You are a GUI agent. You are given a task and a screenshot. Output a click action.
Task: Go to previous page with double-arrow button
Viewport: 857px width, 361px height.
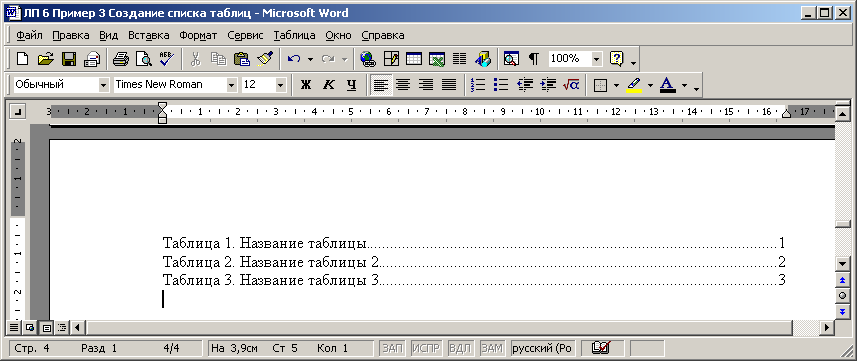tap(842, 280)
